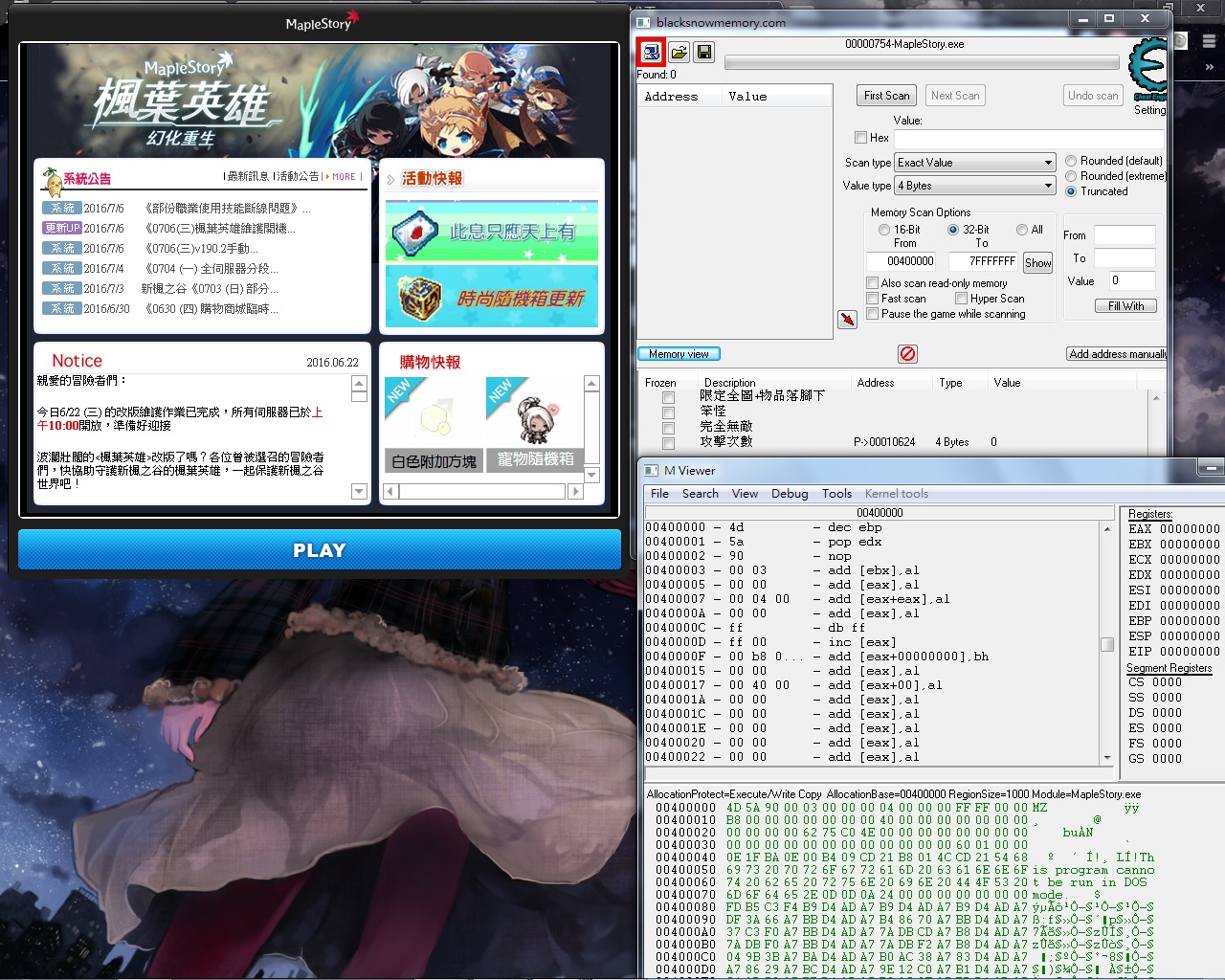Click the 寵物隨機箱 pet thumbnail
This screenshot has width=1225, height=980.
click(535, 412)
